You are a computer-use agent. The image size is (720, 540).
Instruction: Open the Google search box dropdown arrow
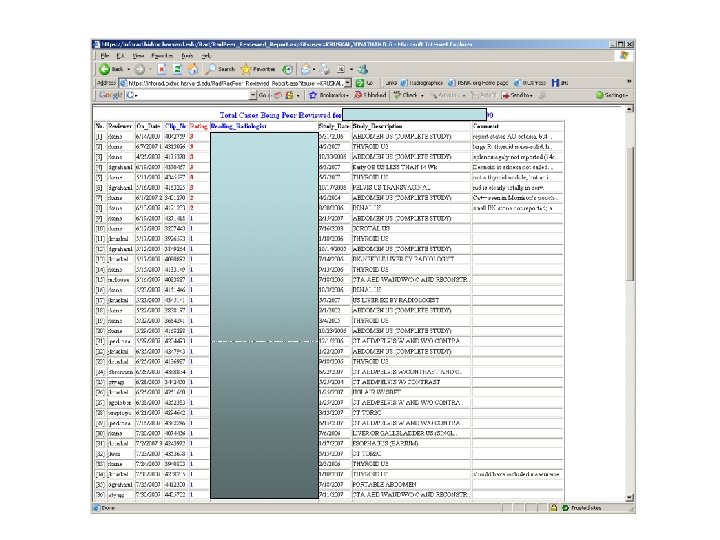click(253, 95)
